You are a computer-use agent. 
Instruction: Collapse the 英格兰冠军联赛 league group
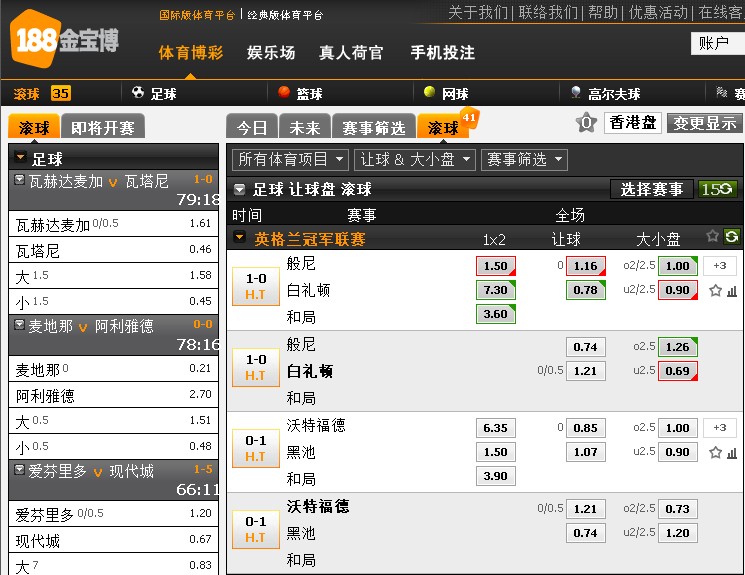239,236
